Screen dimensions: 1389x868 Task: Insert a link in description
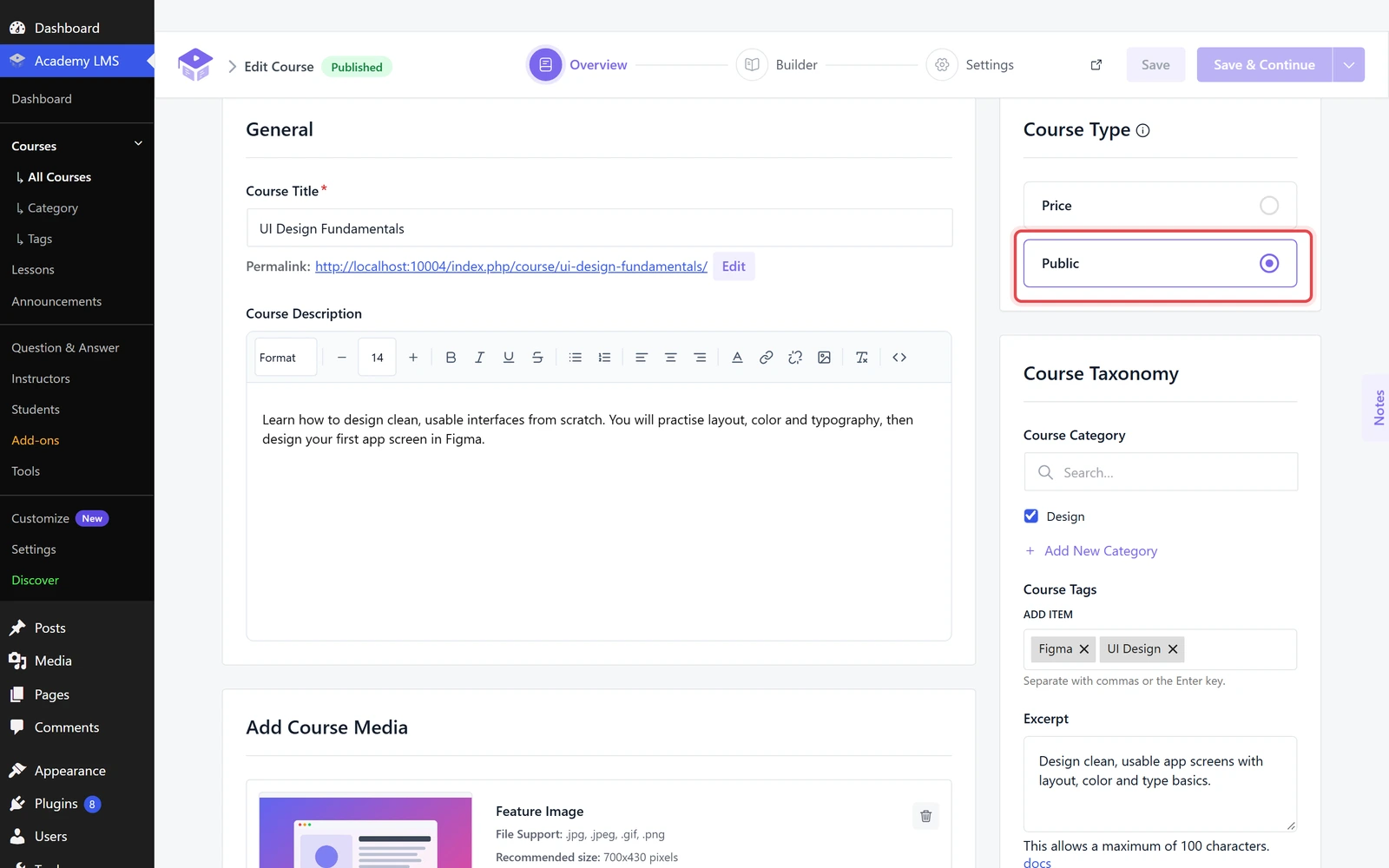[766, 358]
